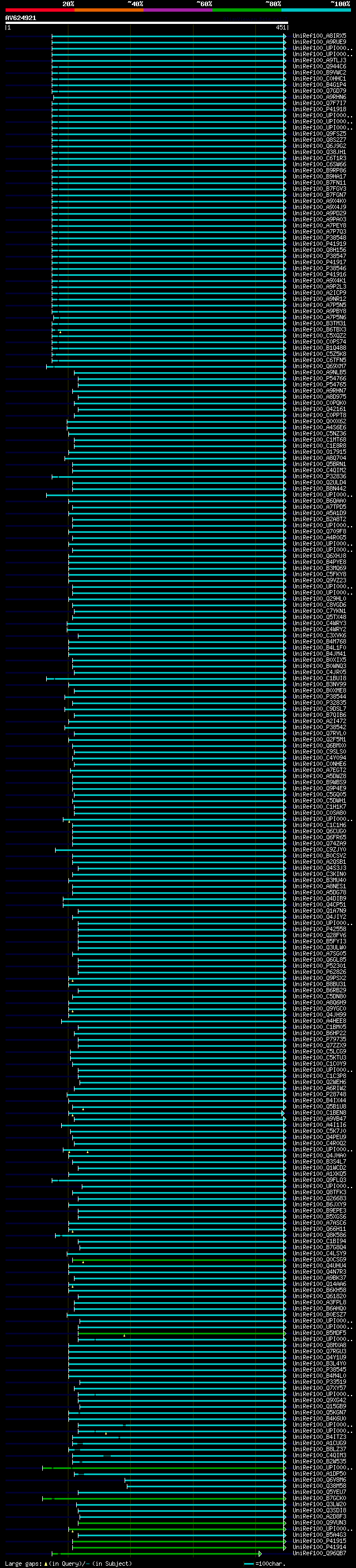The image size is (356, 1568).
Task: Select hit label UniRef100_Q944C6
Action: pos(319,66)
